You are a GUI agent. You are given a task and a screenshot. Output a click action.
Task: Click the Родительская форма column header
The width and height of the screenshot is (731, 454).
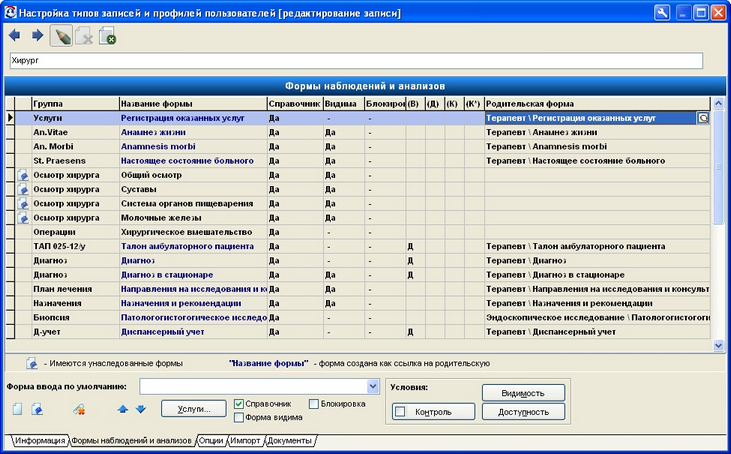click(597, 103)
